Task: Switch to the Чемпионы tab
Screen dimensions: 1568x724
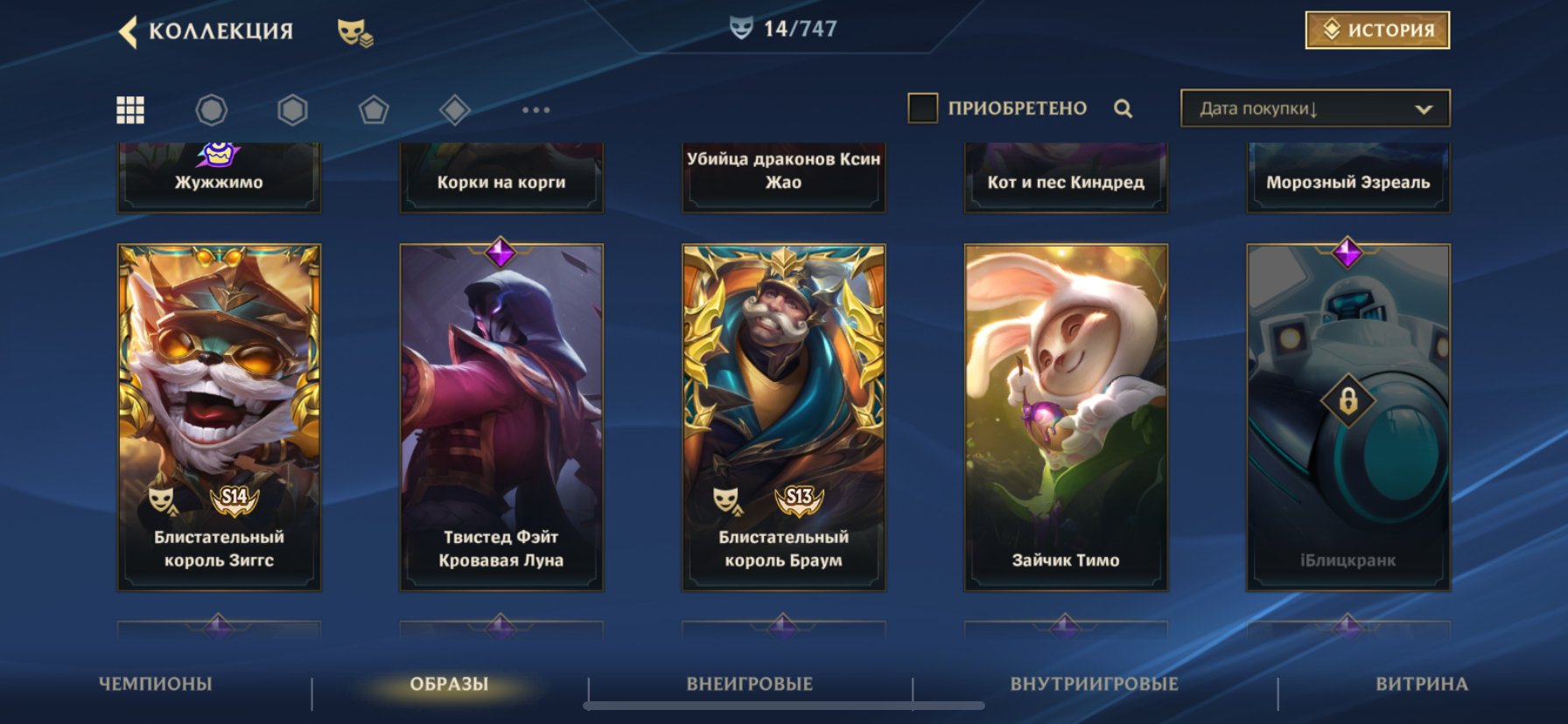Action: pyautogui.click(x=156, y=684)
